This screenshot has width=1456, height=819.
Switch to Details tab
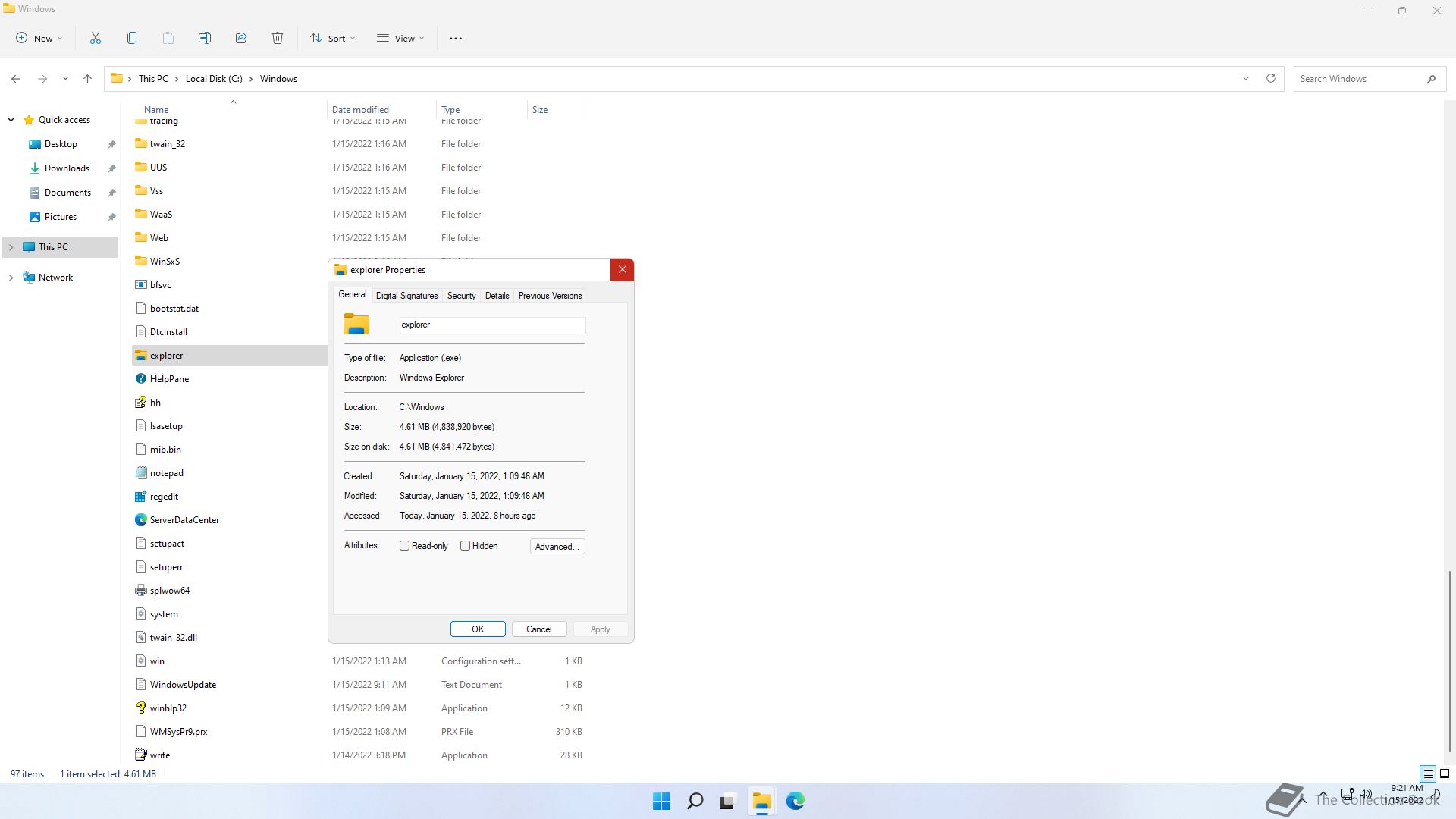pyautogui.click(x=497, y=296)
